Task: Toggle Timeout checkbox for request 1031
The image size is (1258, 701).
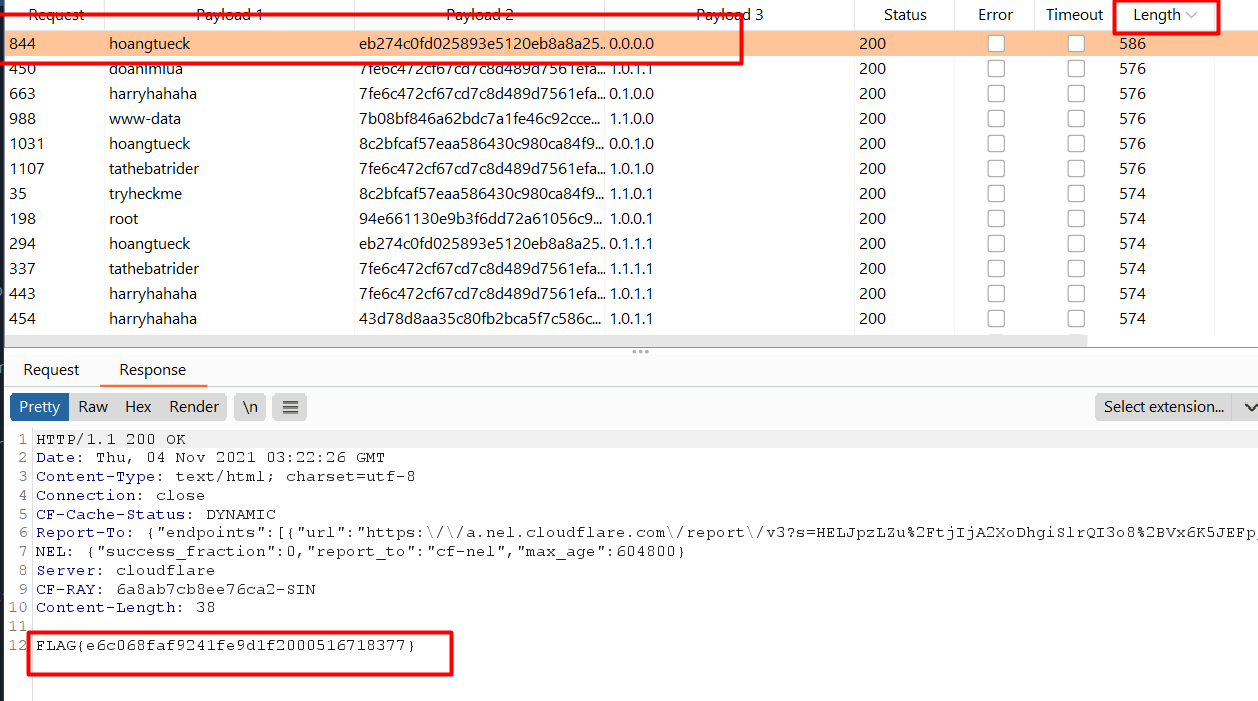Action: (1076, 144)
